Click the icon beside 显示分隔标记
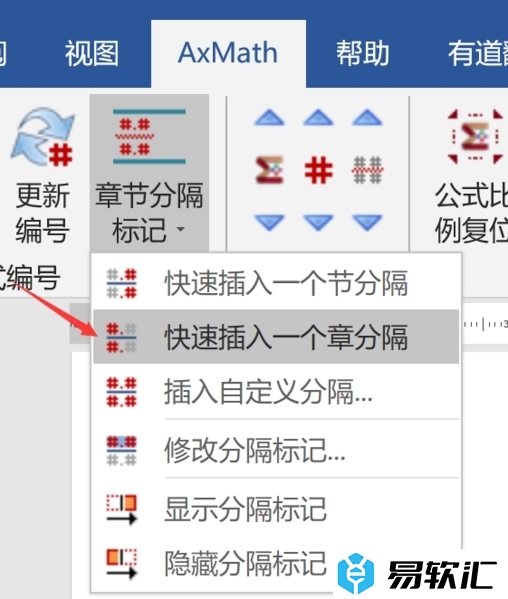Image resolution: width=508 pixels, height=599 pixels. pos(121,509)
